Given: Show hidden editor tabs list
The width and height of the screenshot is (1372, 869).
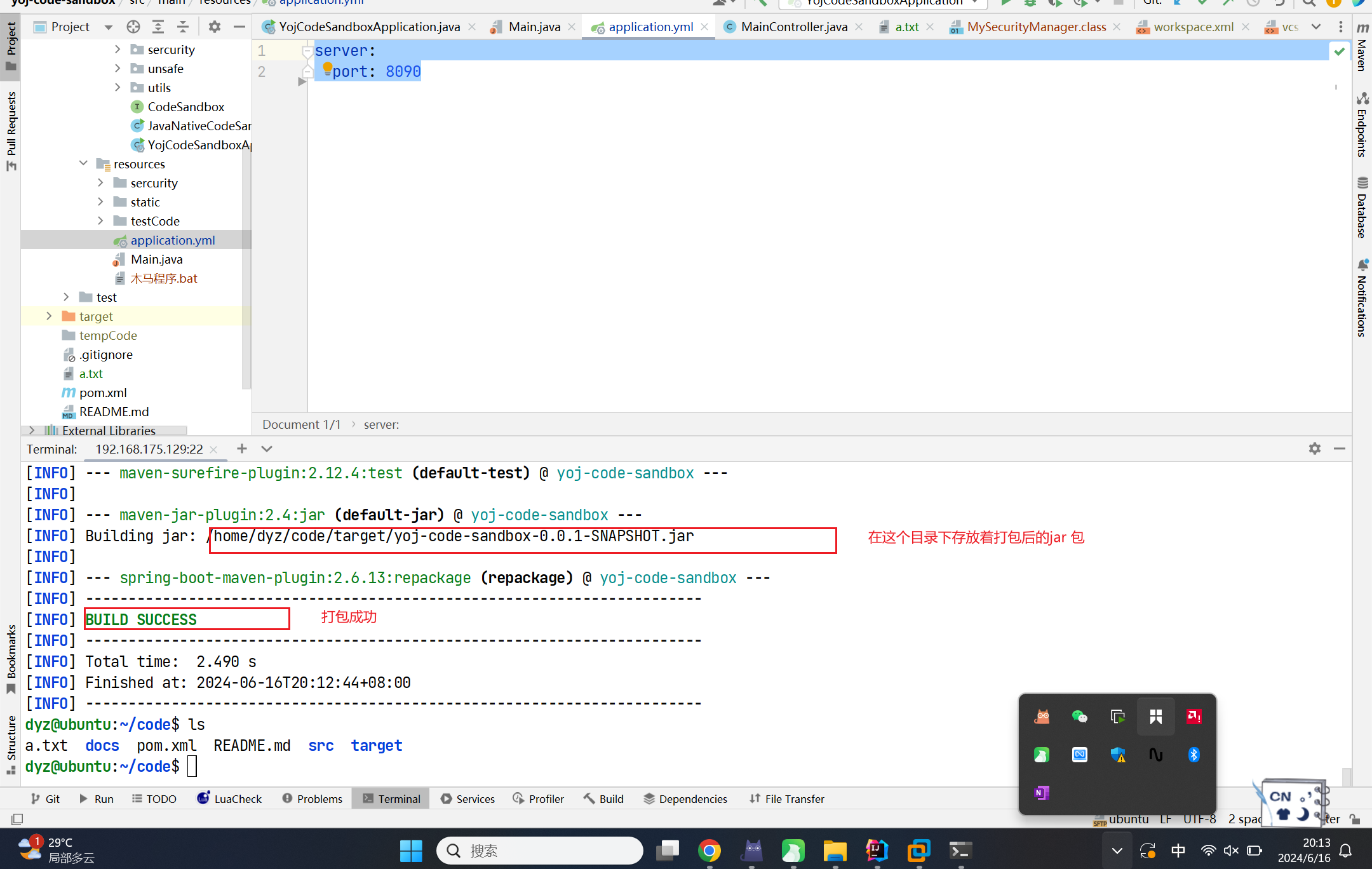Looking at the screenshot, I should tap(1315, 27).
